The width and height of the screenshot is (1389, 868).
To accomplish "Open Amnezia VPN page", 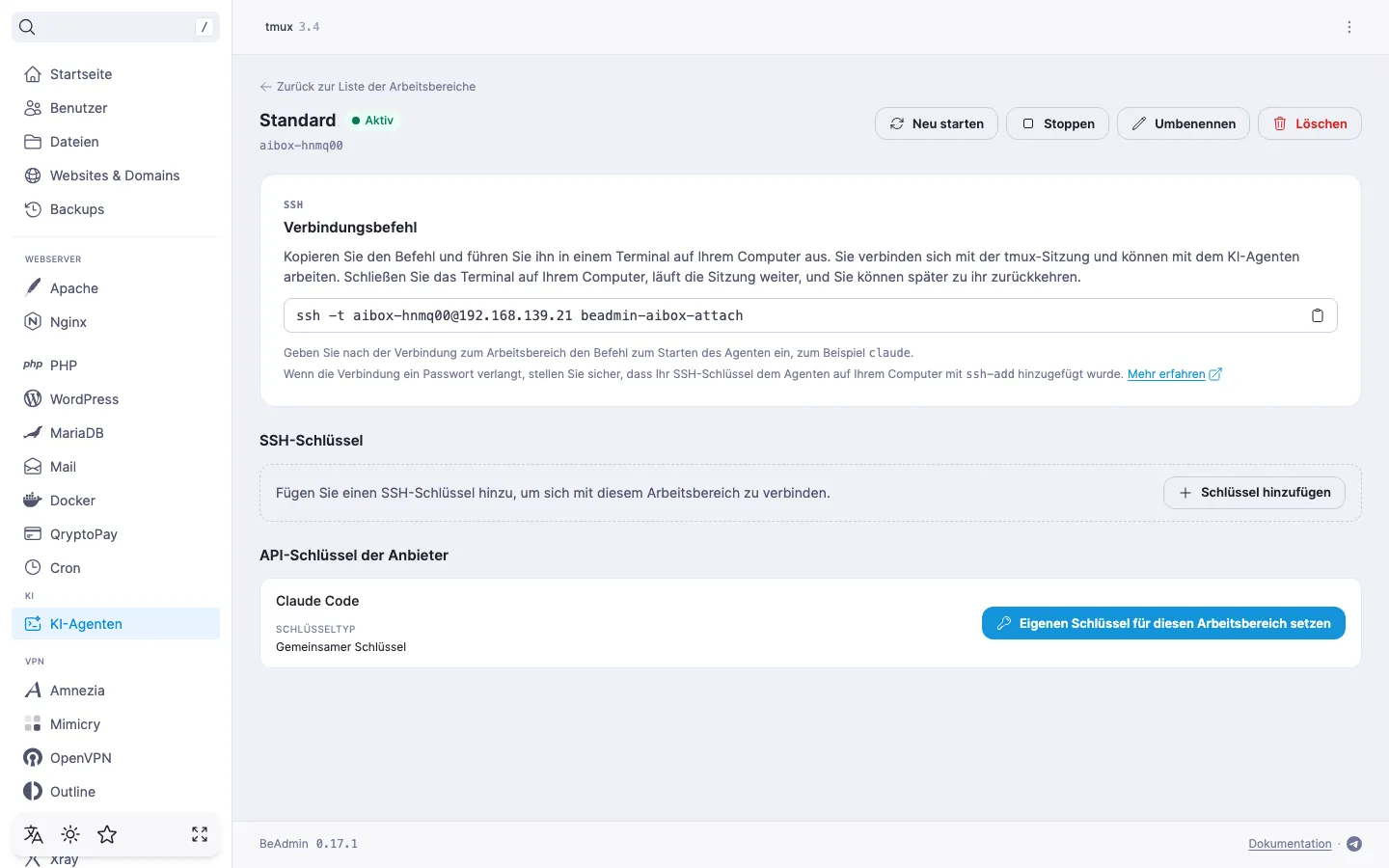I will click(116, 691).
